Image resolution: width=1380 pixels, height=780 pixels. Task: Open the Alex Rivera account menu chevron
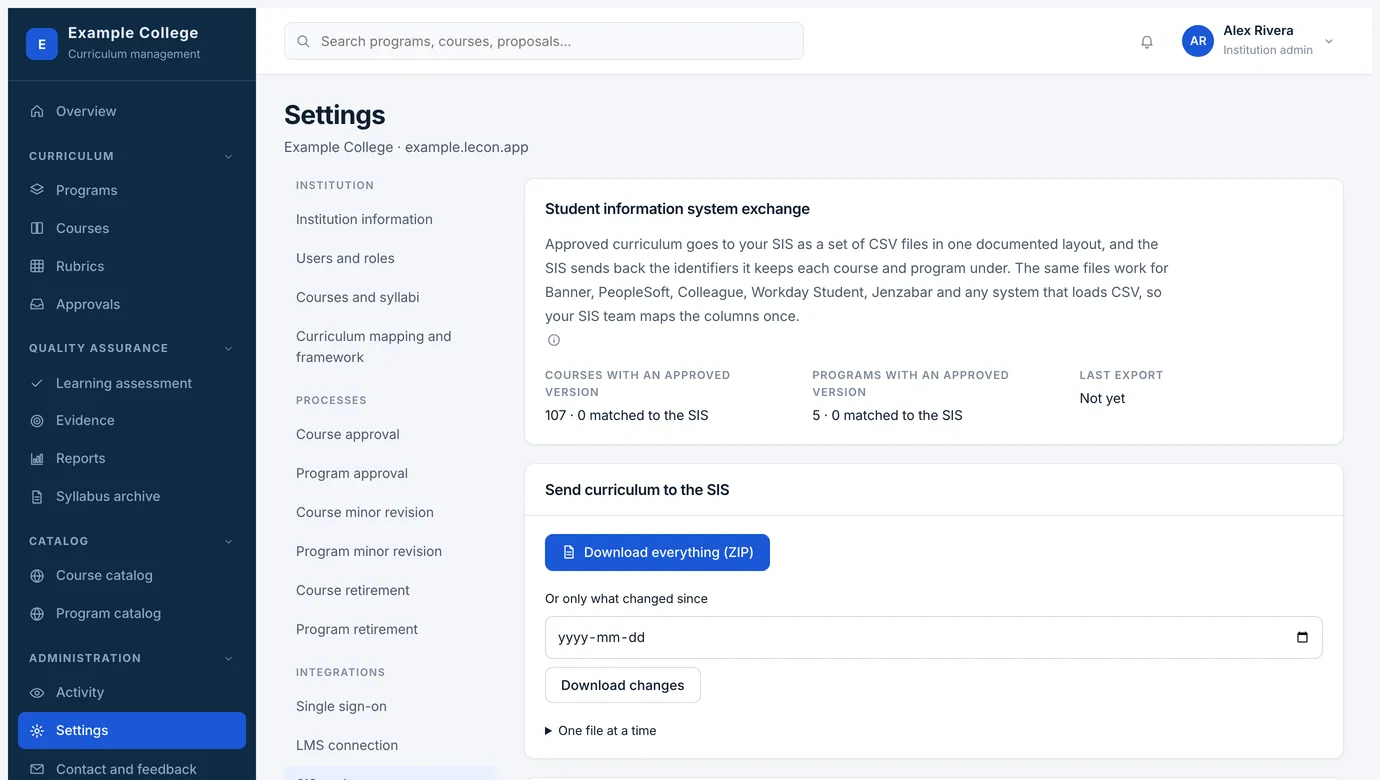click(x=1329, y=41)
